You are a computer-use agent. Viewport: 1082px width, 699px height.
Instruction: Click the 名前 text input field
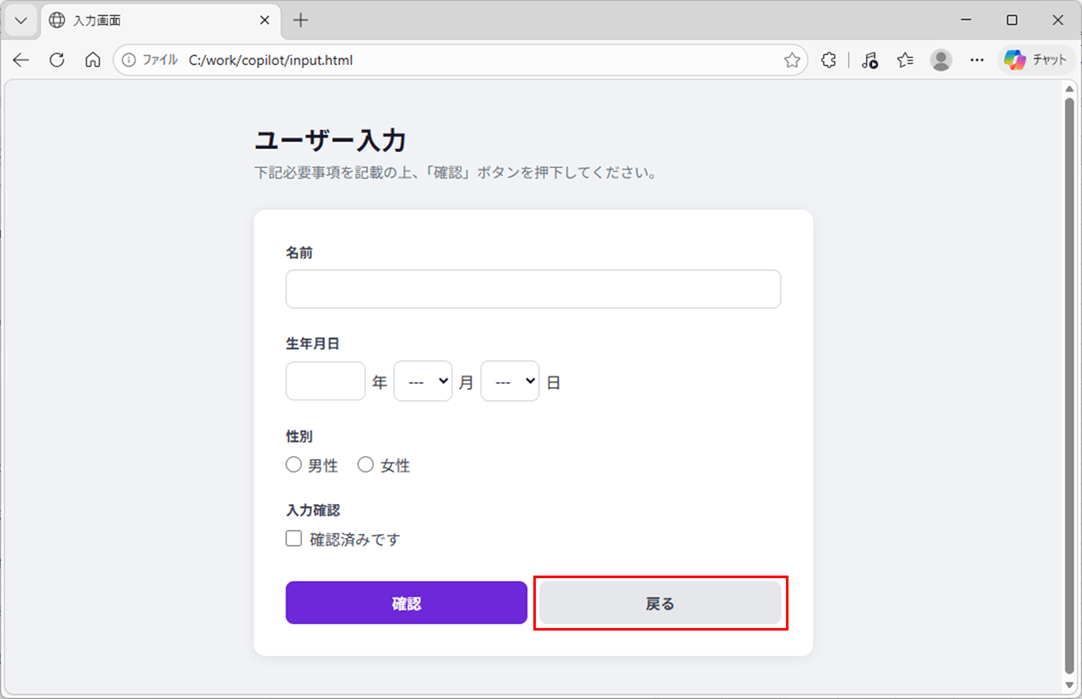coord(533,289)
